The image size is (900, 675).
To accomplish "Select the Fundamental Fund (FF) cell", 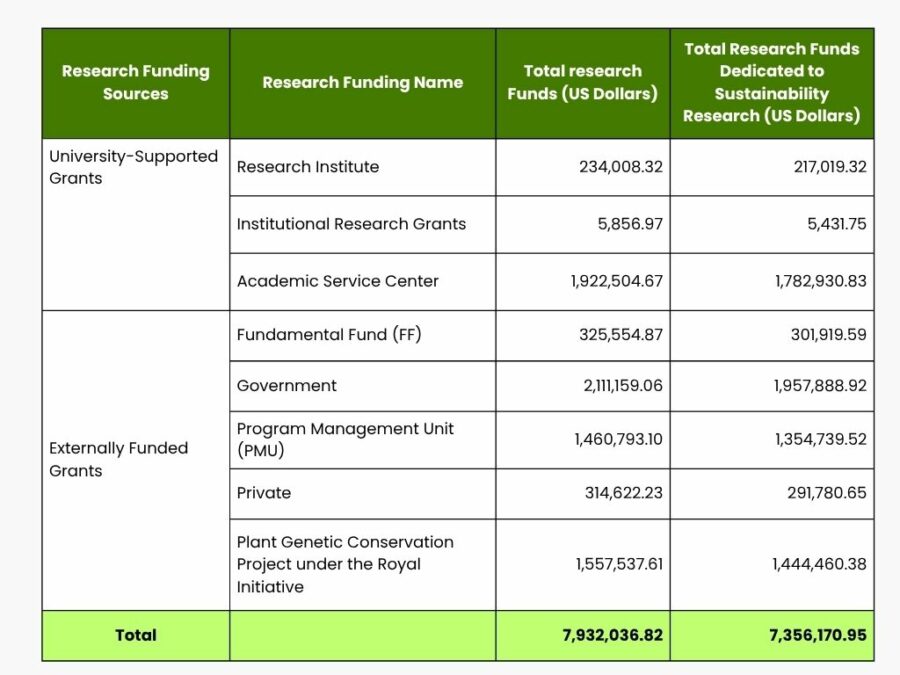I will click(329, 335).
